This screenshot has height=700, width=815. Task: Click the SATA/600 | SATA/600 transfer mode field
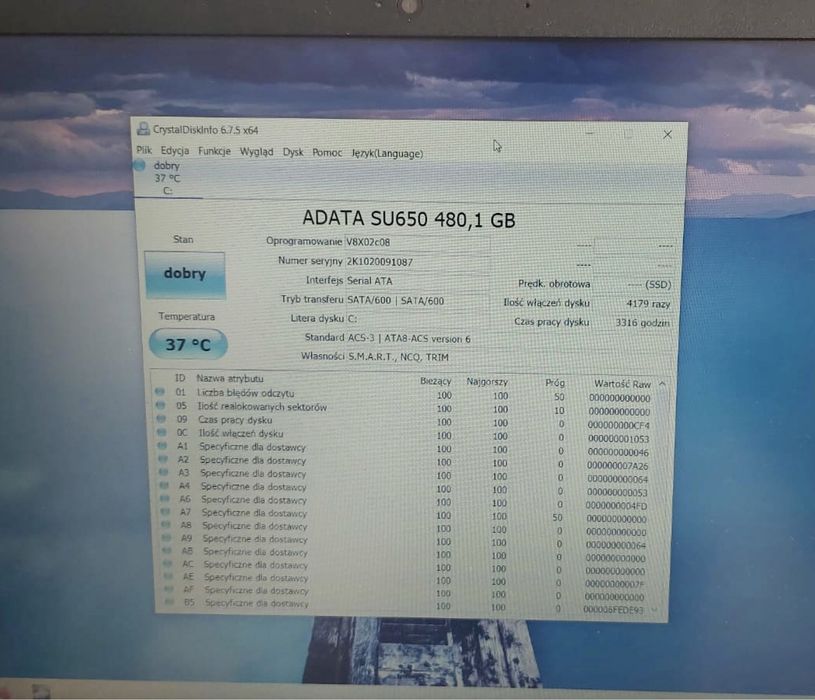point(417,300)
